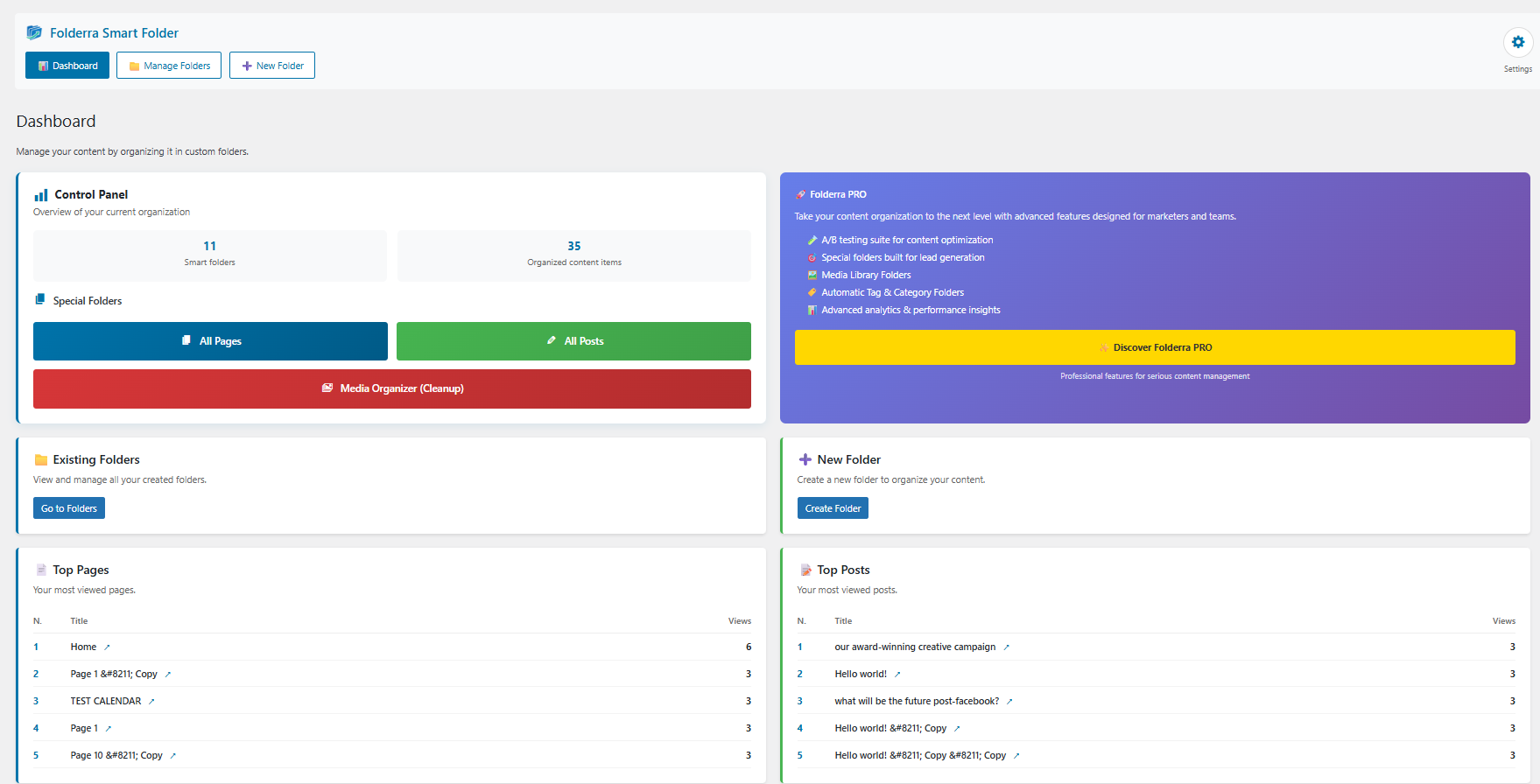Open external link icon for TEST CALENDAR
1540x784 pixels.
[151, 702]
